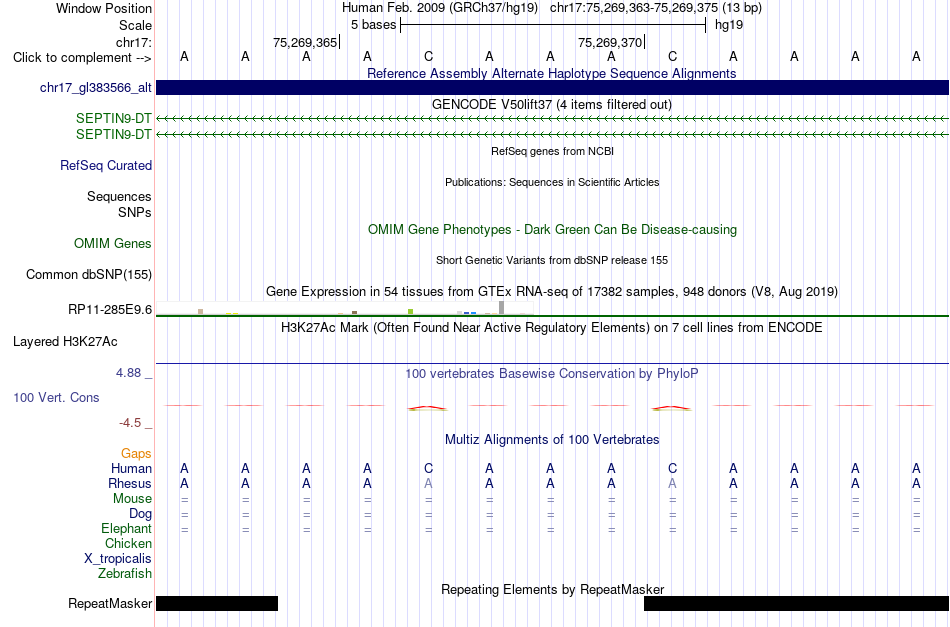Click the first C base in reference sequence
This screenshot has height=627, width=950.
tap(428, 57)
